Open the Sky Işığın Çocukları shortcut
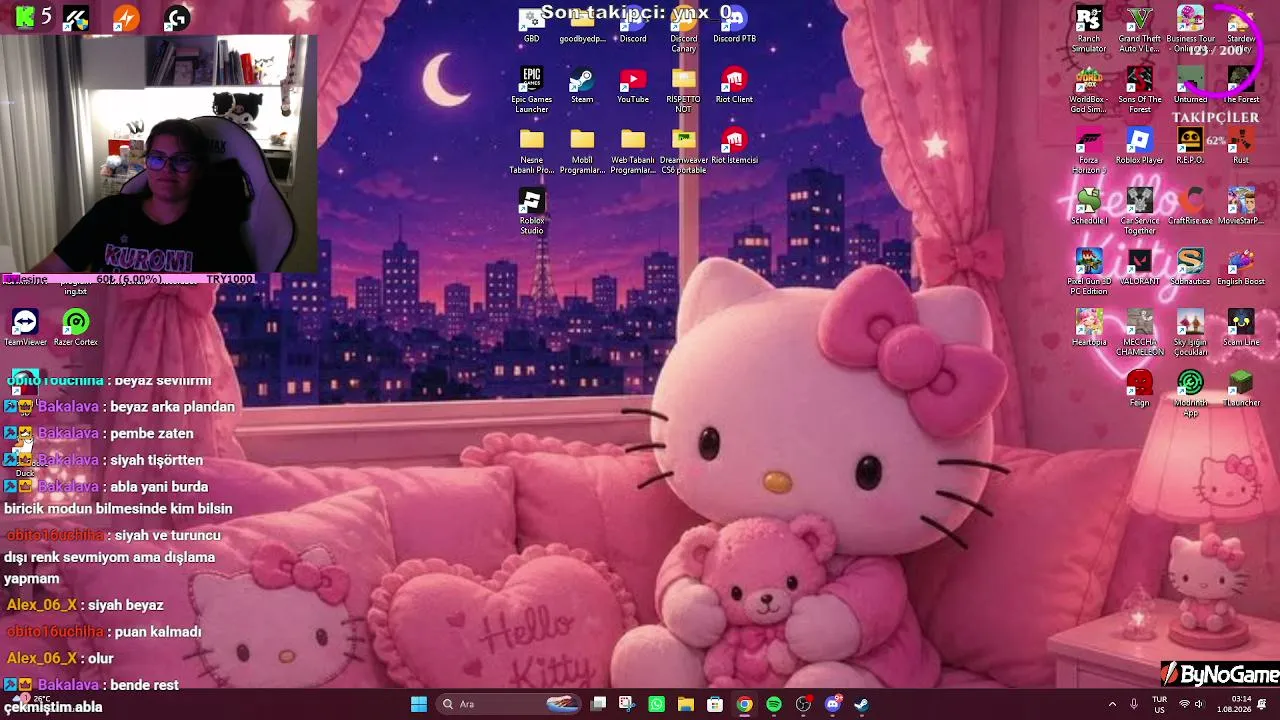The height and width of the screenshot is (720, 1280). tap(1190, 333)
